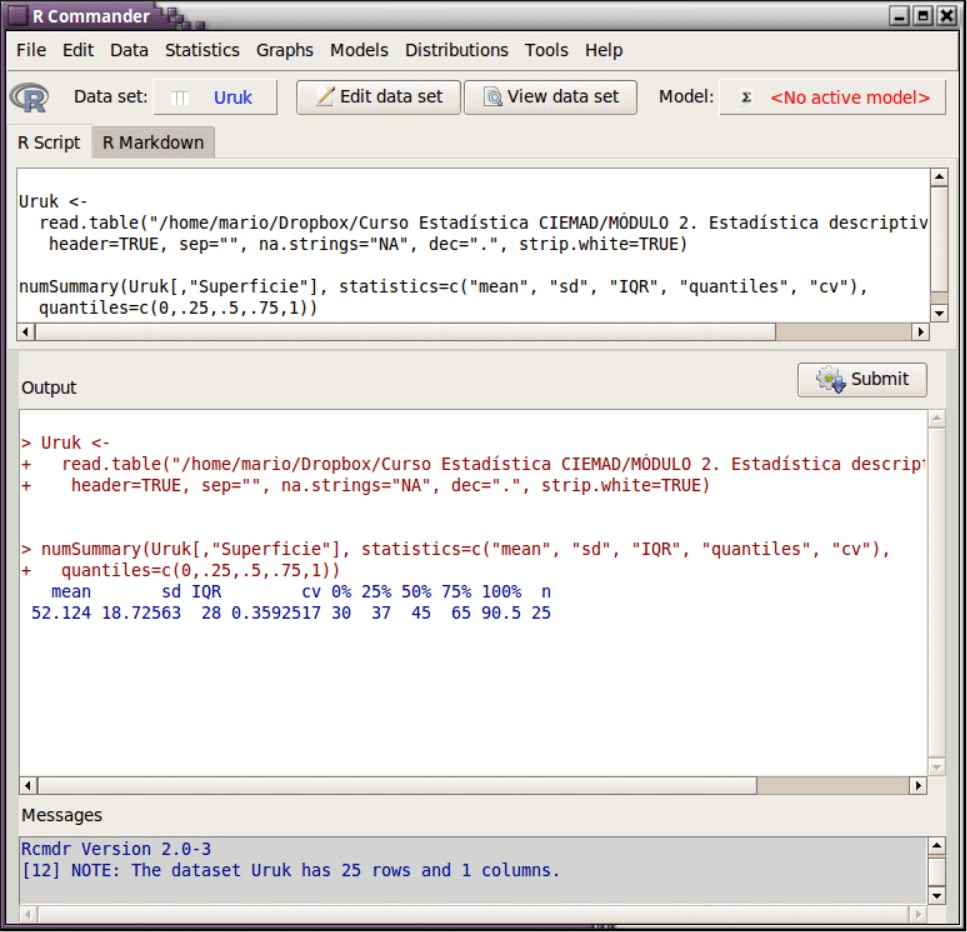This screenshot has height=932, width=967.
Task: Switch to the R Markdown tab
Action: pyautogui.click(x=153, y=142)
